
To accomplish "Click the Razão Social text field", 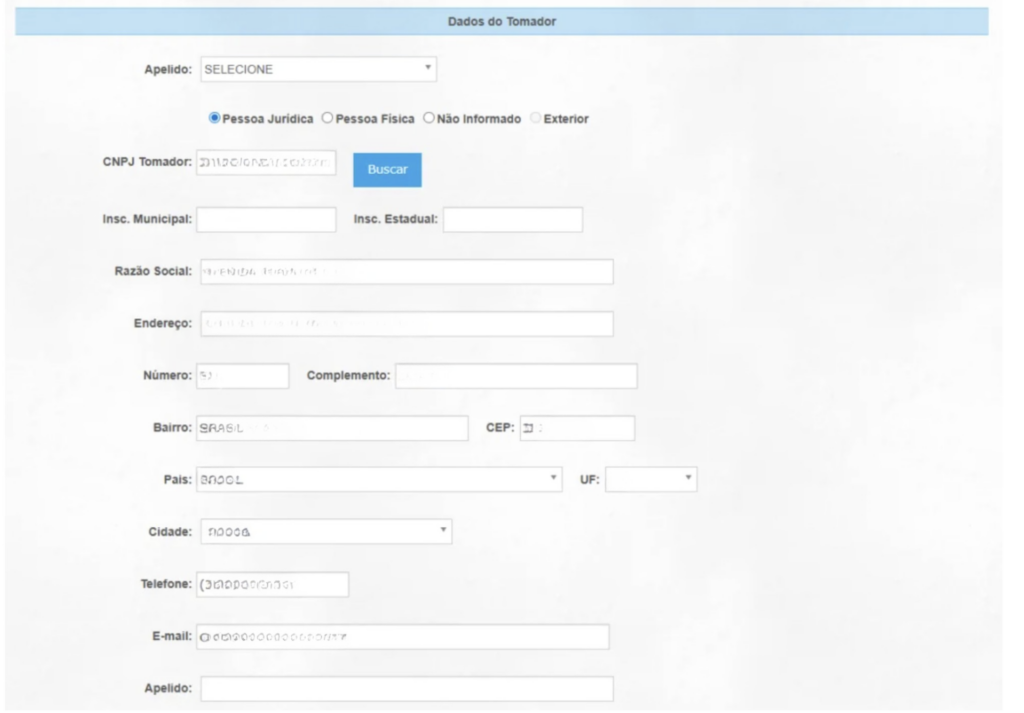I will [405, 272].
